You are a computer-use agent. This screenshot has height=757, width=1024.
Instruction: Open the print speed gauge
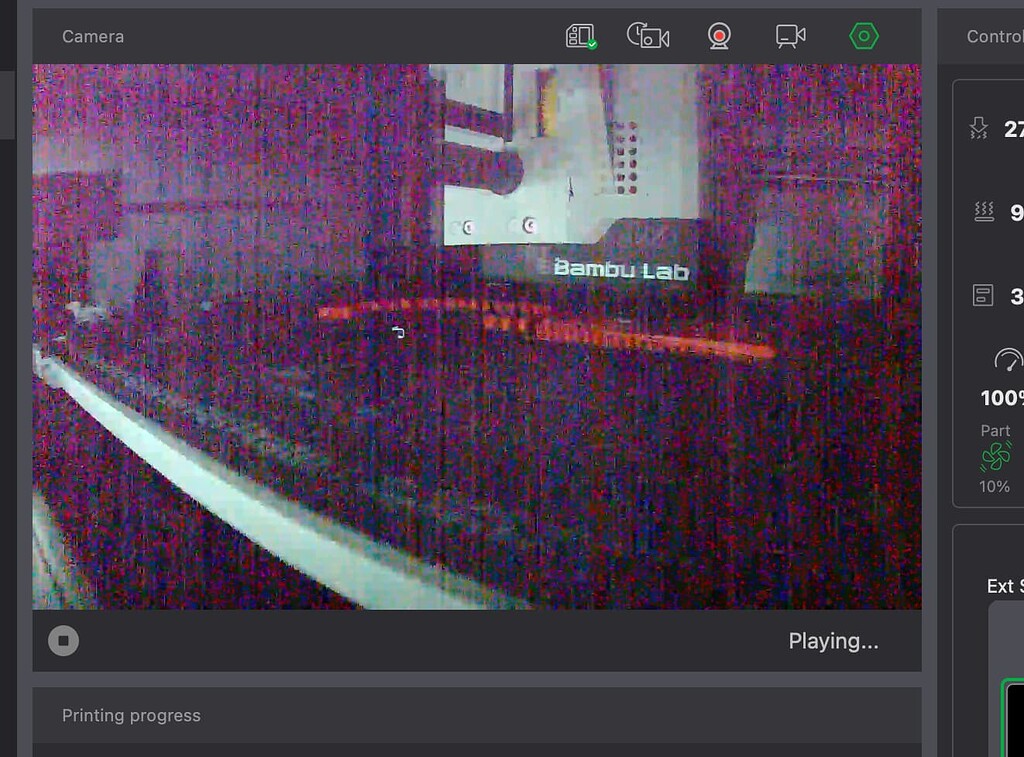pos(1007,360)
